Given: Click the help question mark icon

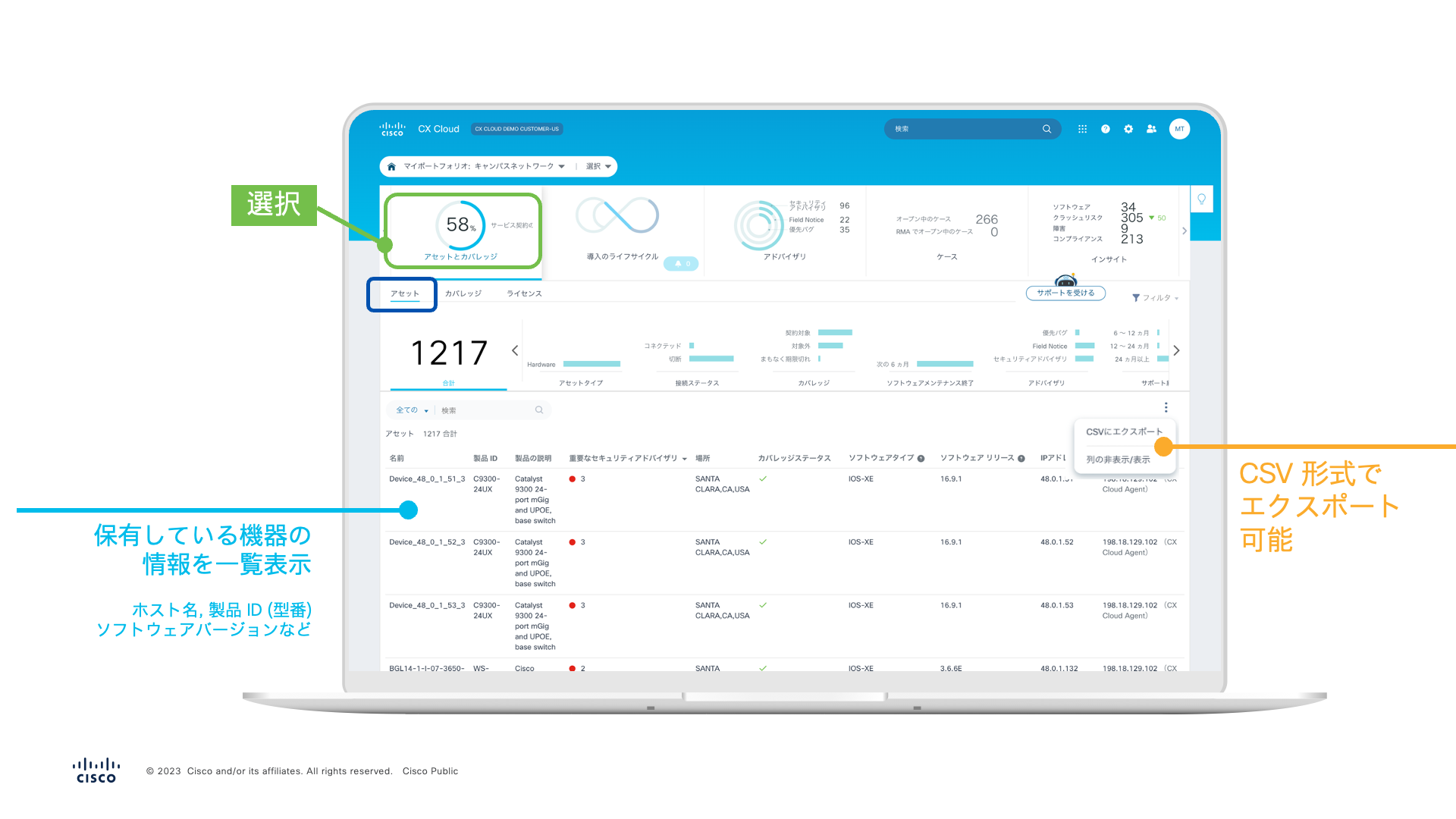Looking at the screenshot, I should pos(1106,129).
